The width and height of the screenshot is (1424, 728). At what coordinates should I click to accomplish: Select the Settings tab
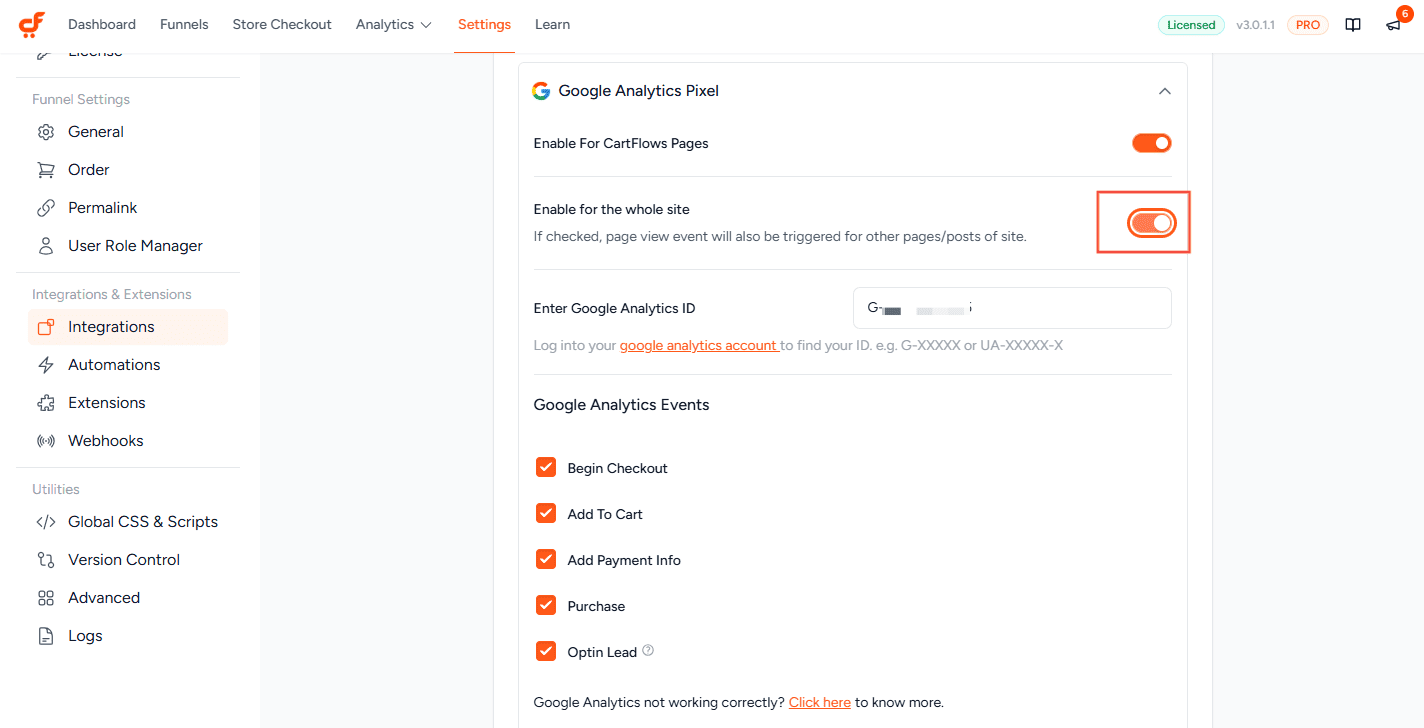click(484, 24)
